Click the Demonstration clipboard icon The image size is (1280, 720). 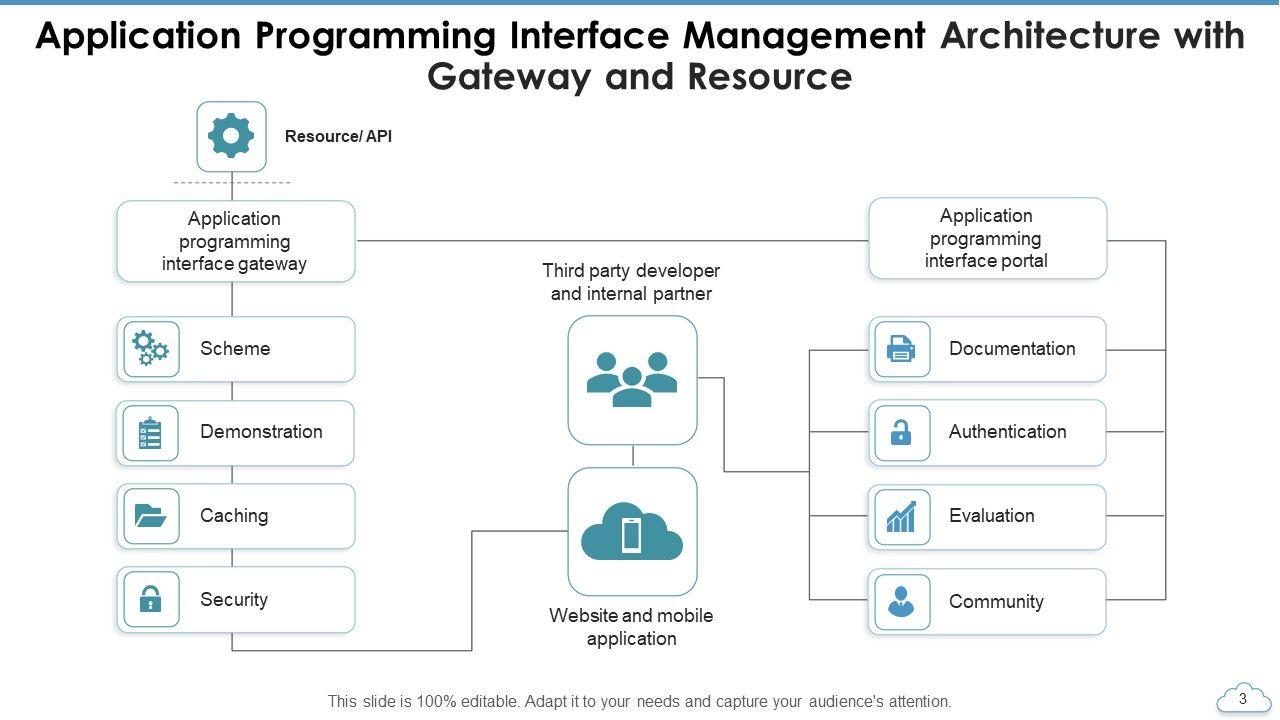click(151, 433)
